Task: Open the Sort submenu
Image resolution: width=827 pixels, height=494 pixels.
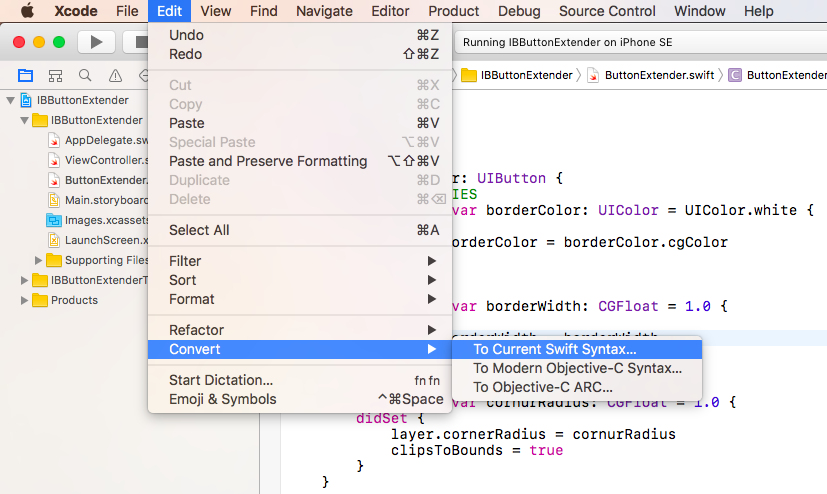Action: click(300, 280)
